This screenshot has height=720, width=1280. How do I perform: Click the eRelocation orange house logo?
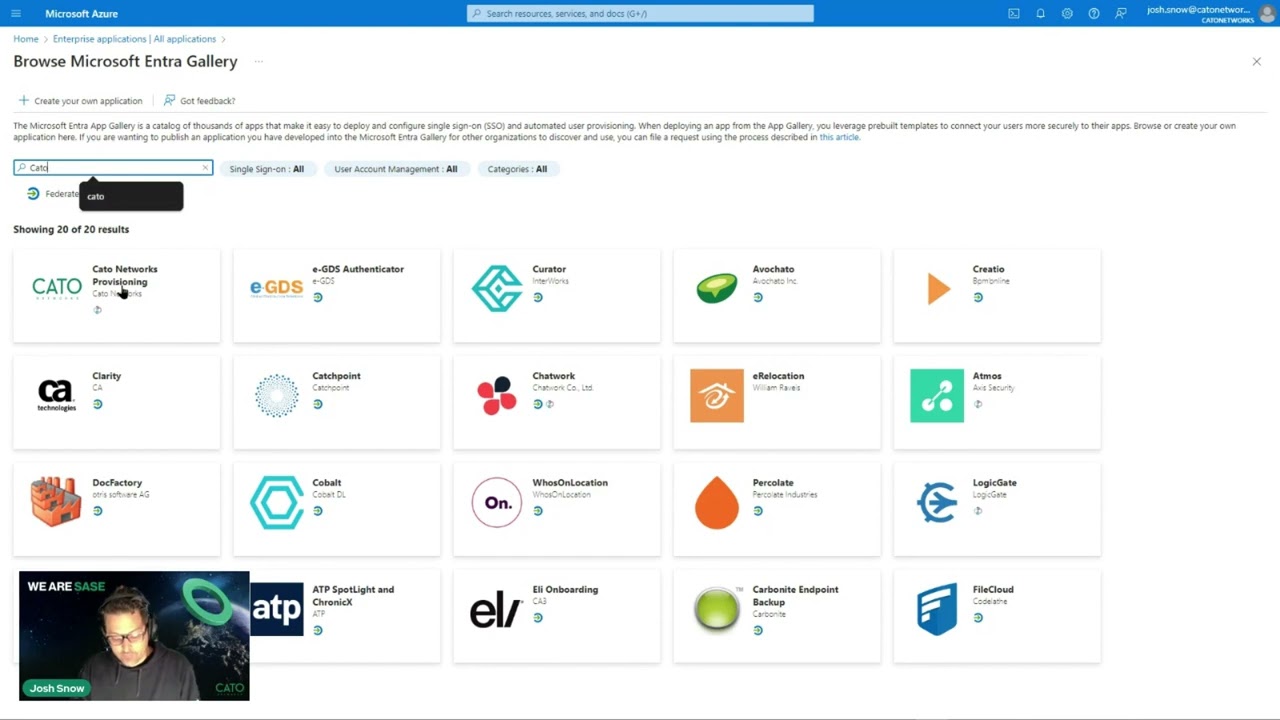click(717, 395)
